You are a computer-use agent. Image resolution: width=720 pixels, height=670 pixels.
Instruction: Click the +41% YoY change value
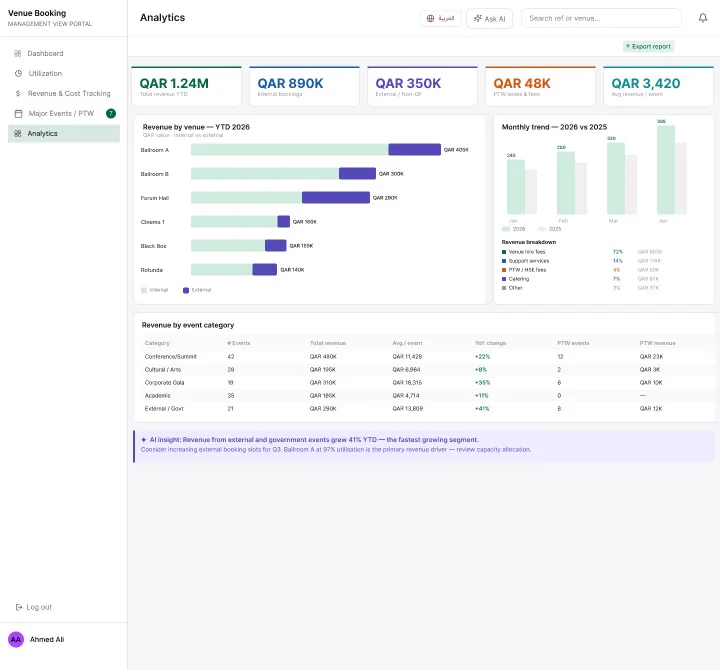[x=482, y=408]
